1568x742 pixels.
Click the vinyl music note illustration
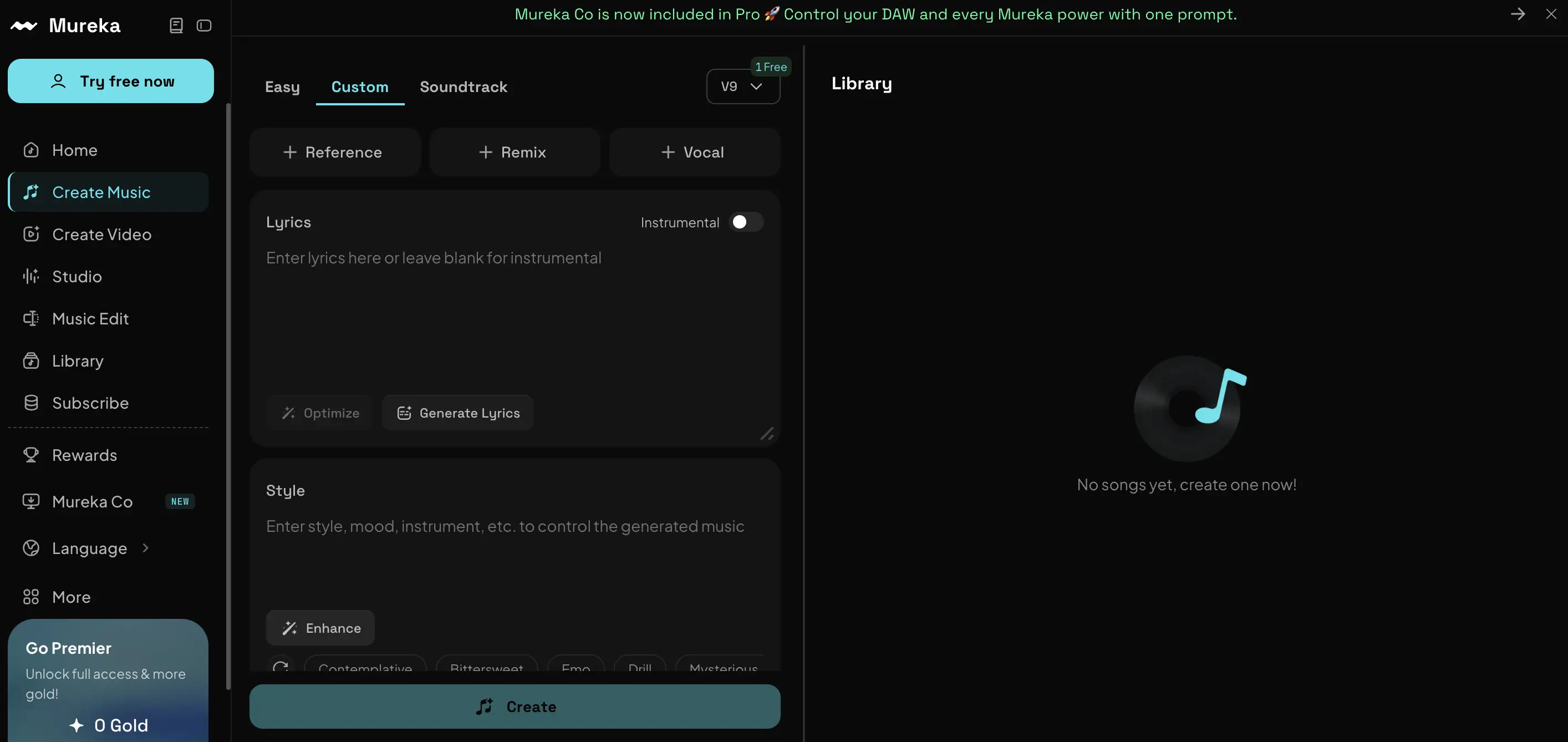1190,408
